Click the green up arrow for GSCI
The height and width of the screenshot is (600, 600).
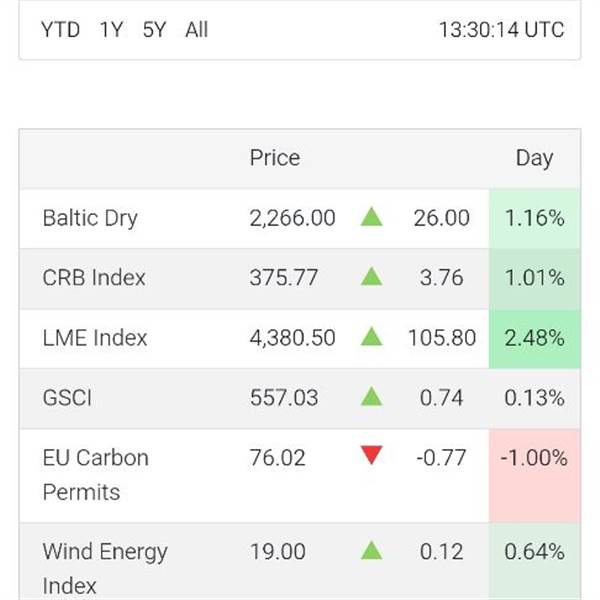click(x=372, y=397)
